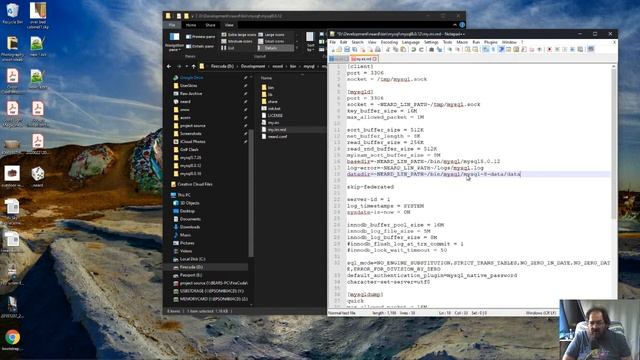Open the Share ribbon tab in File Explorer
The height and width of the screenshot is (360, 640).
click(x=210, y=25)
